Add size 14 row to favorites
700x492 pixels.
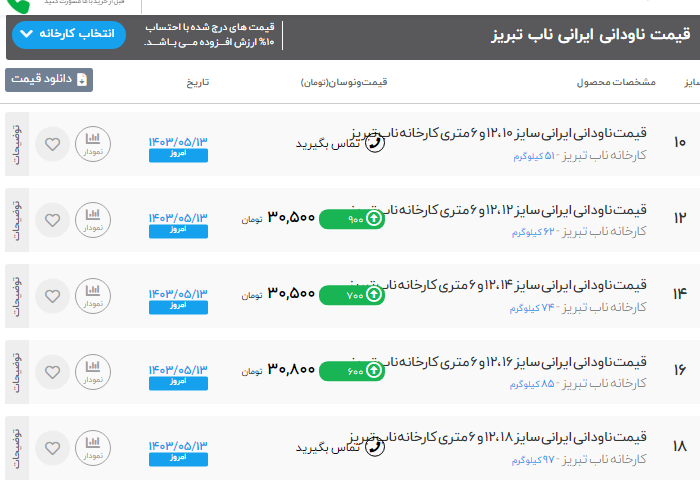(52, 295)
